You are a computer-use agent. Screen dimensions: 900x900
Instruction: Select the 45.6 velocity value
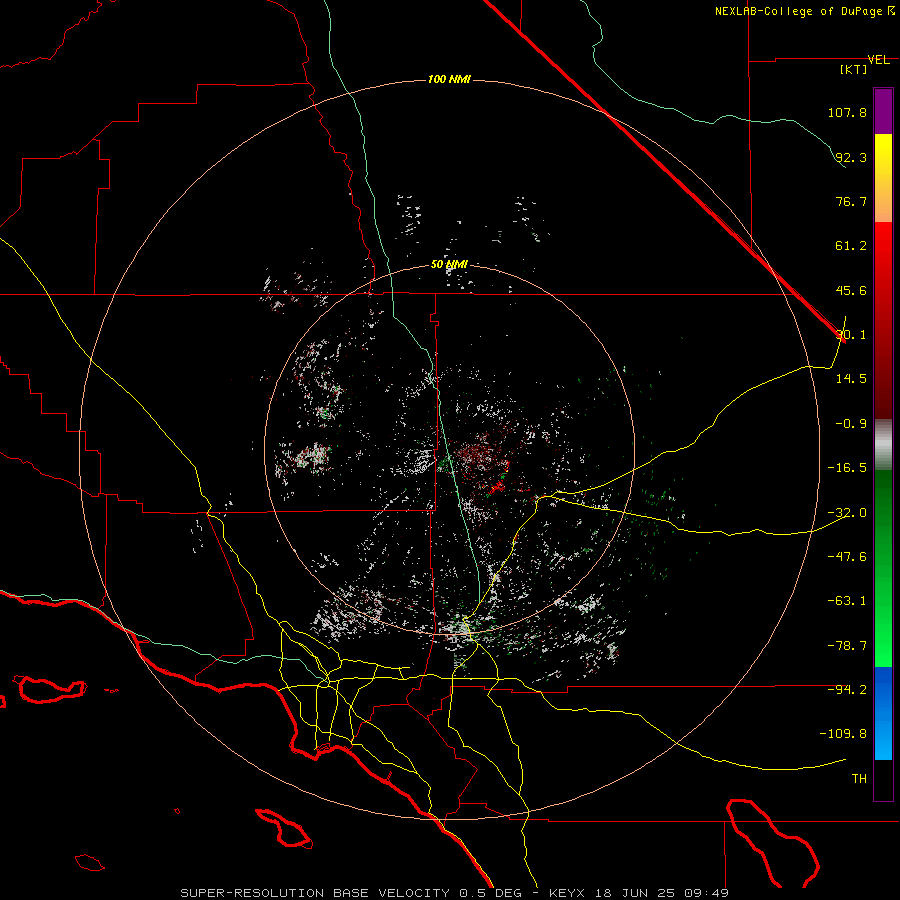[x=851, y=290]
